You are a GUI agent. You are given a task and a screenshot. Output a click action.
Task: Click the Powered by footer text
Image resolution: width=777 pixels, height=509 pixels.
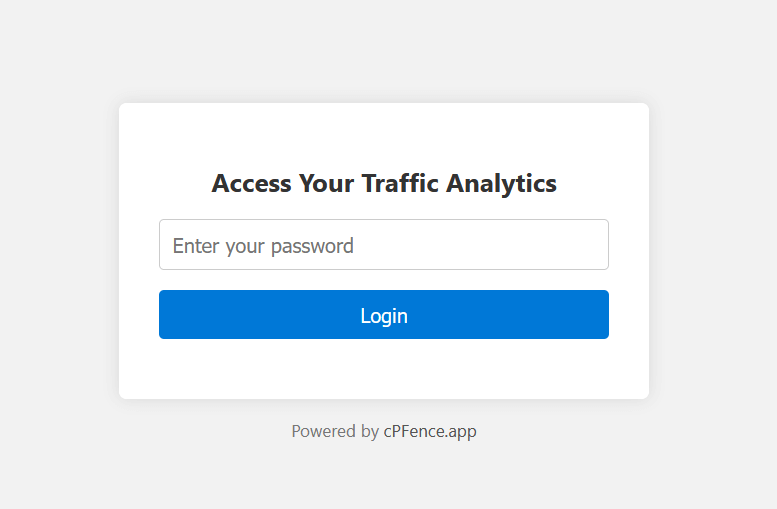tap(334, 432)
